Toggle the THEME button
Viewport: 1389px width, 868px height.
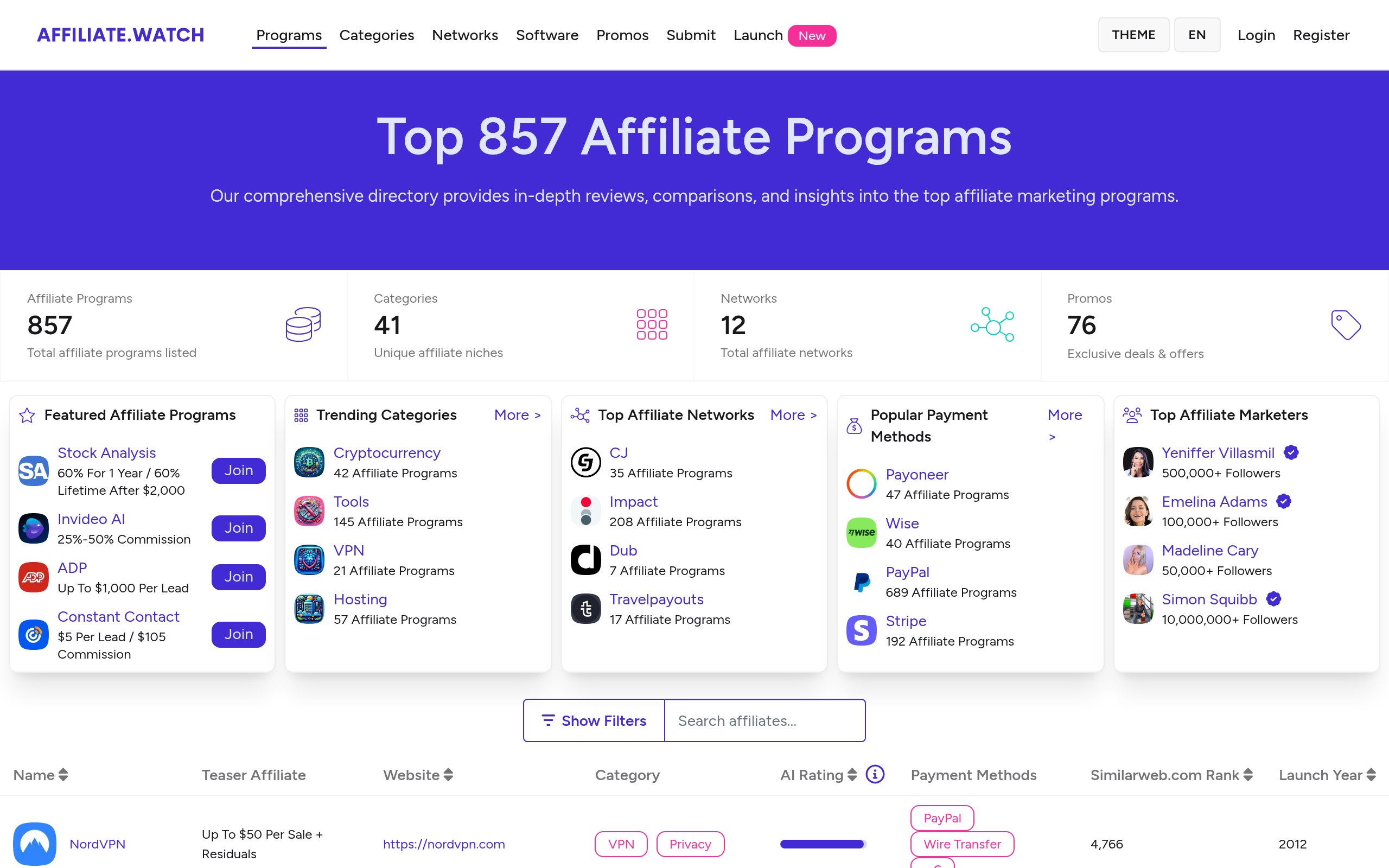click(1133, 35)
